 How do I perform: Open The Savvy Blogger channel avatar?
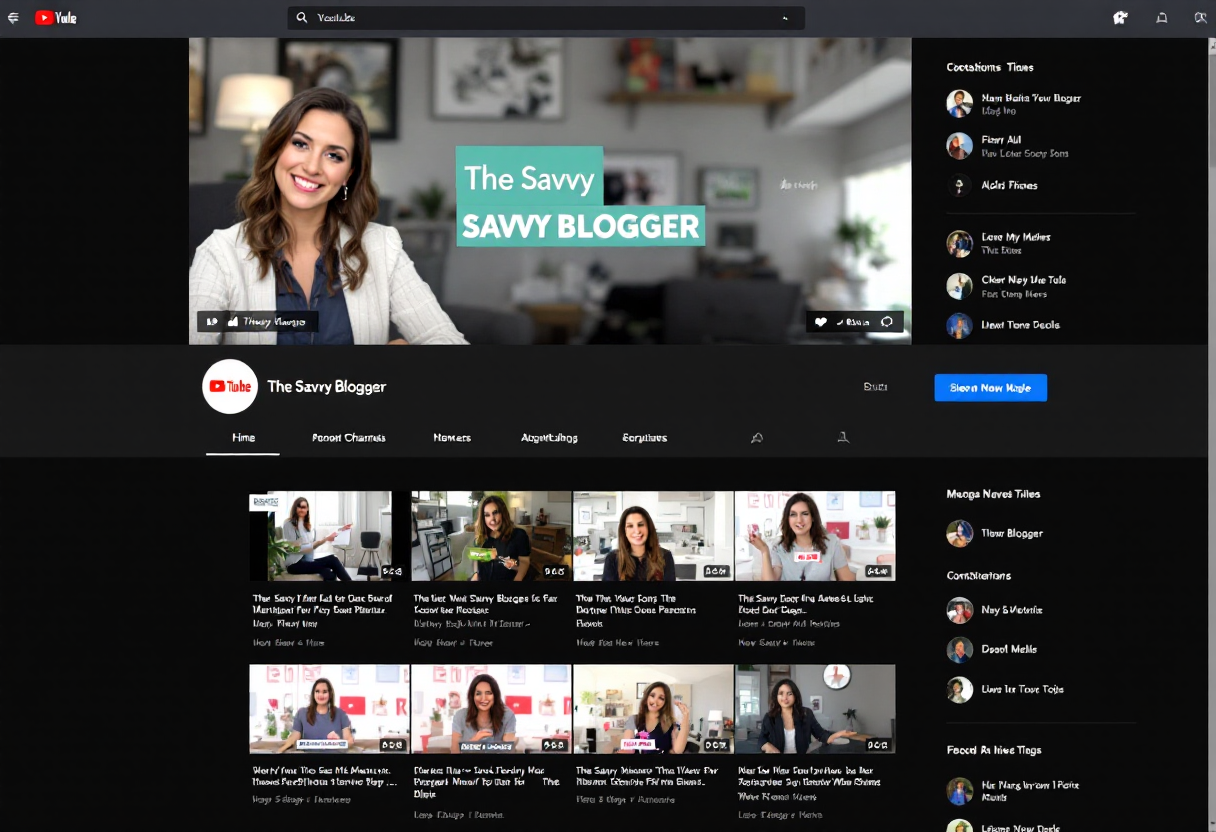[x=230, y=387]
